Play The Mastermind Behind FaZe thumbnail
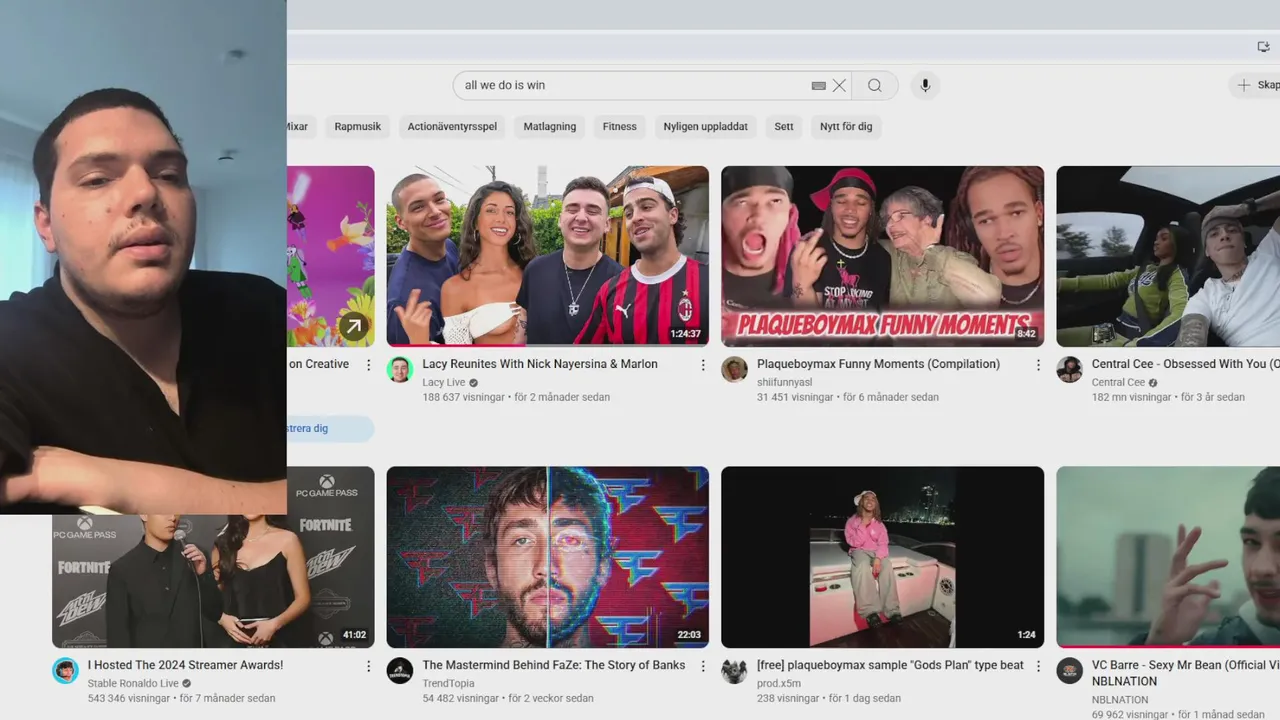 548,557
